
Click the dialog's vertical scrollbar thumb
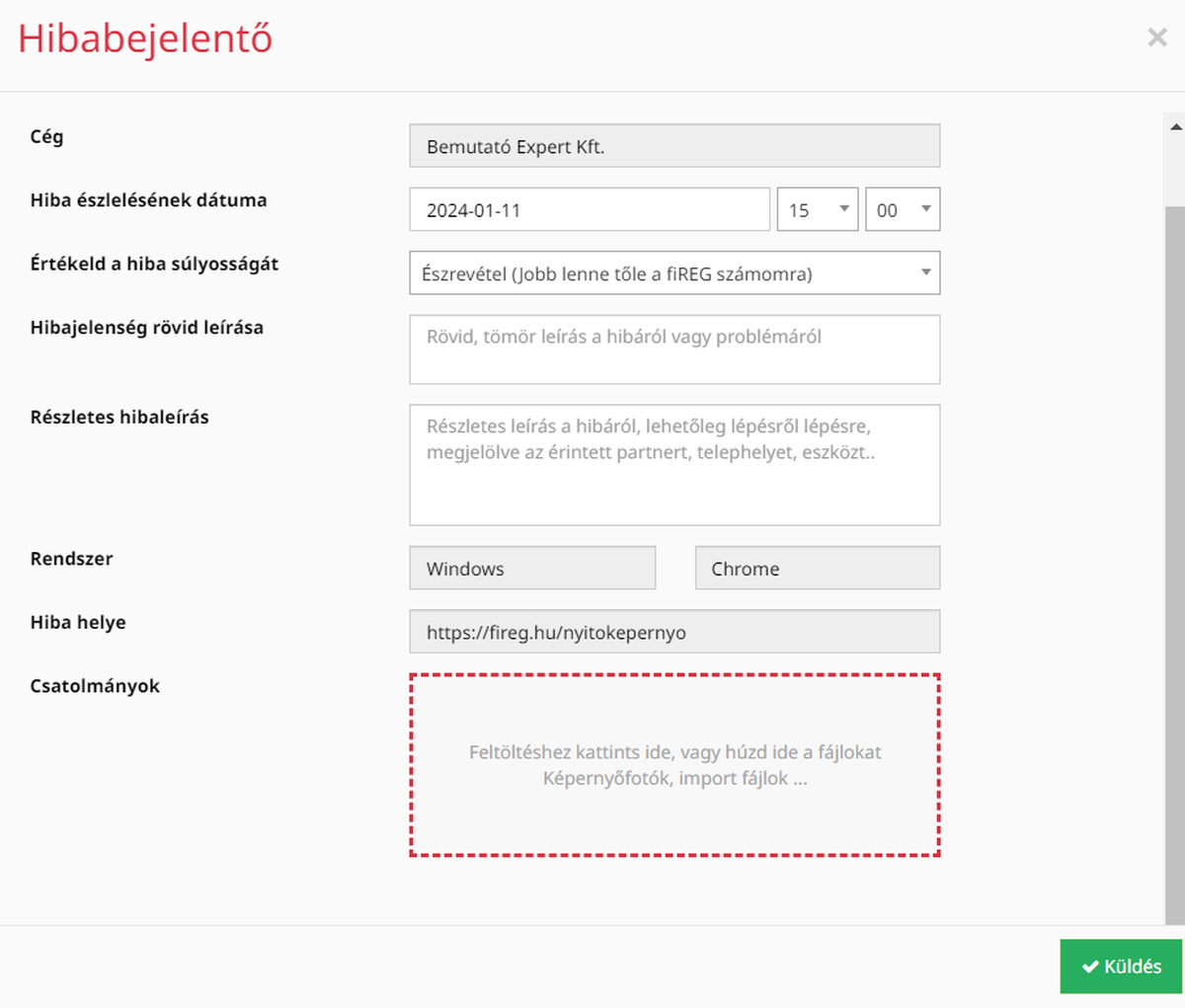(1175, 563)
